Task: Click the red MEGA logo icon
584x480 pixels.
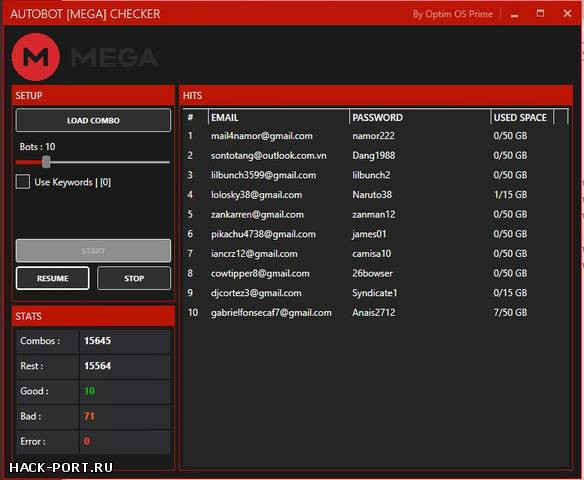Action: pos(36,57)
